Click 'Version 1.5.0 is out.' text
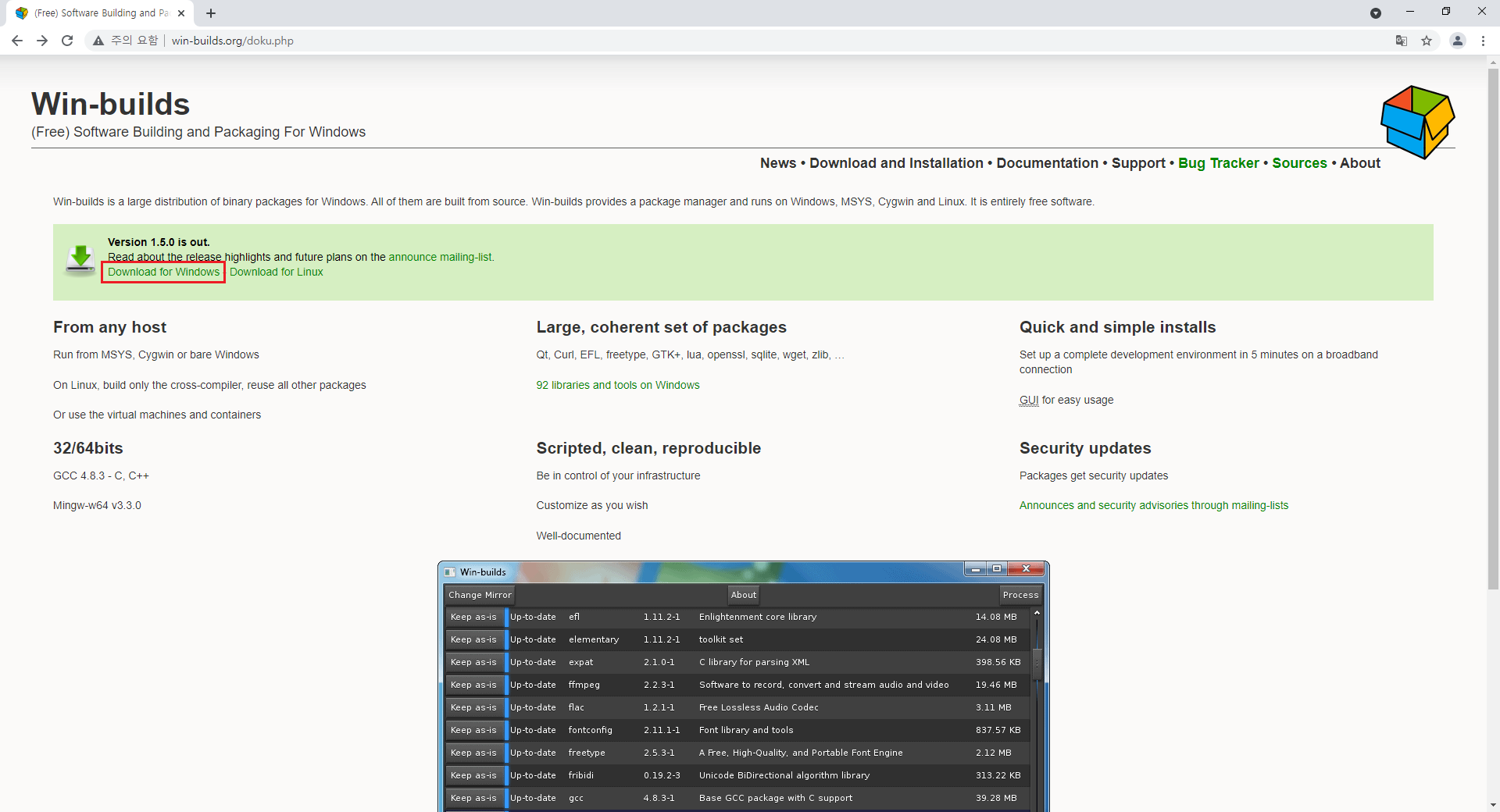The height and width of the screenshot is (812, 1500). point(159,242)
